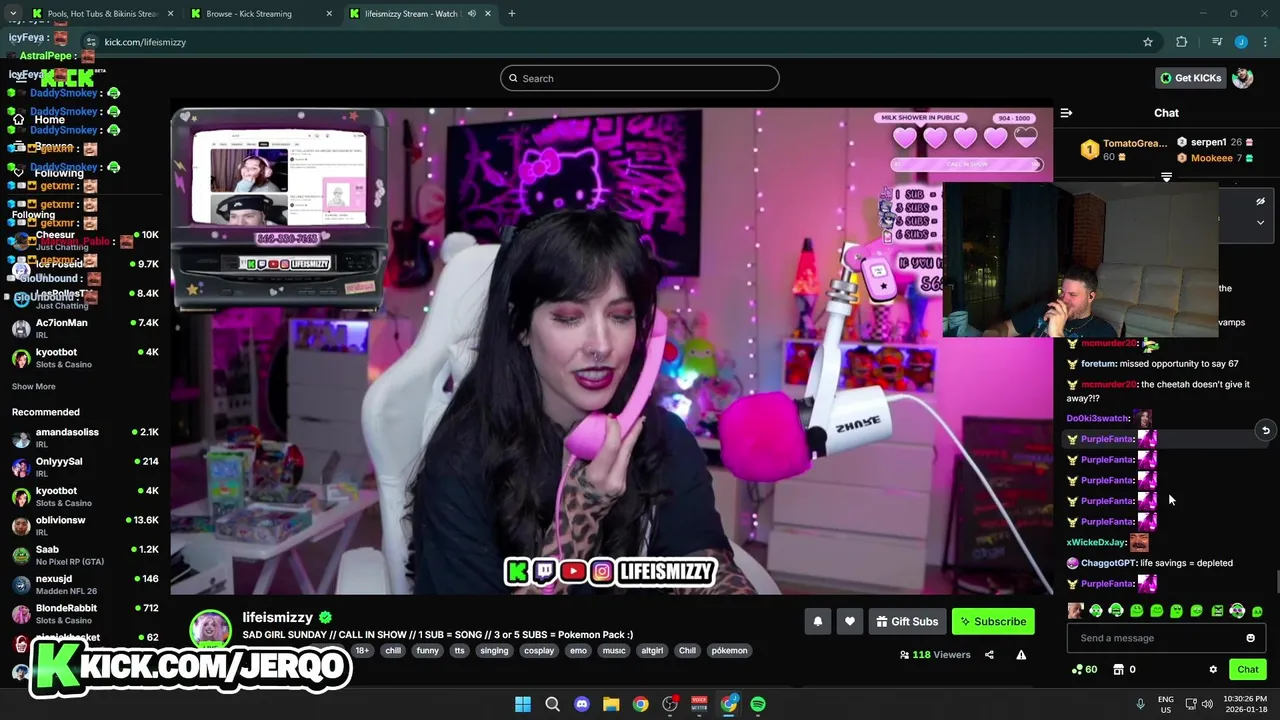Open the chill tag link
Image resolution: width=1280 pixels, height=720 pixels.
tap(393, 650)
